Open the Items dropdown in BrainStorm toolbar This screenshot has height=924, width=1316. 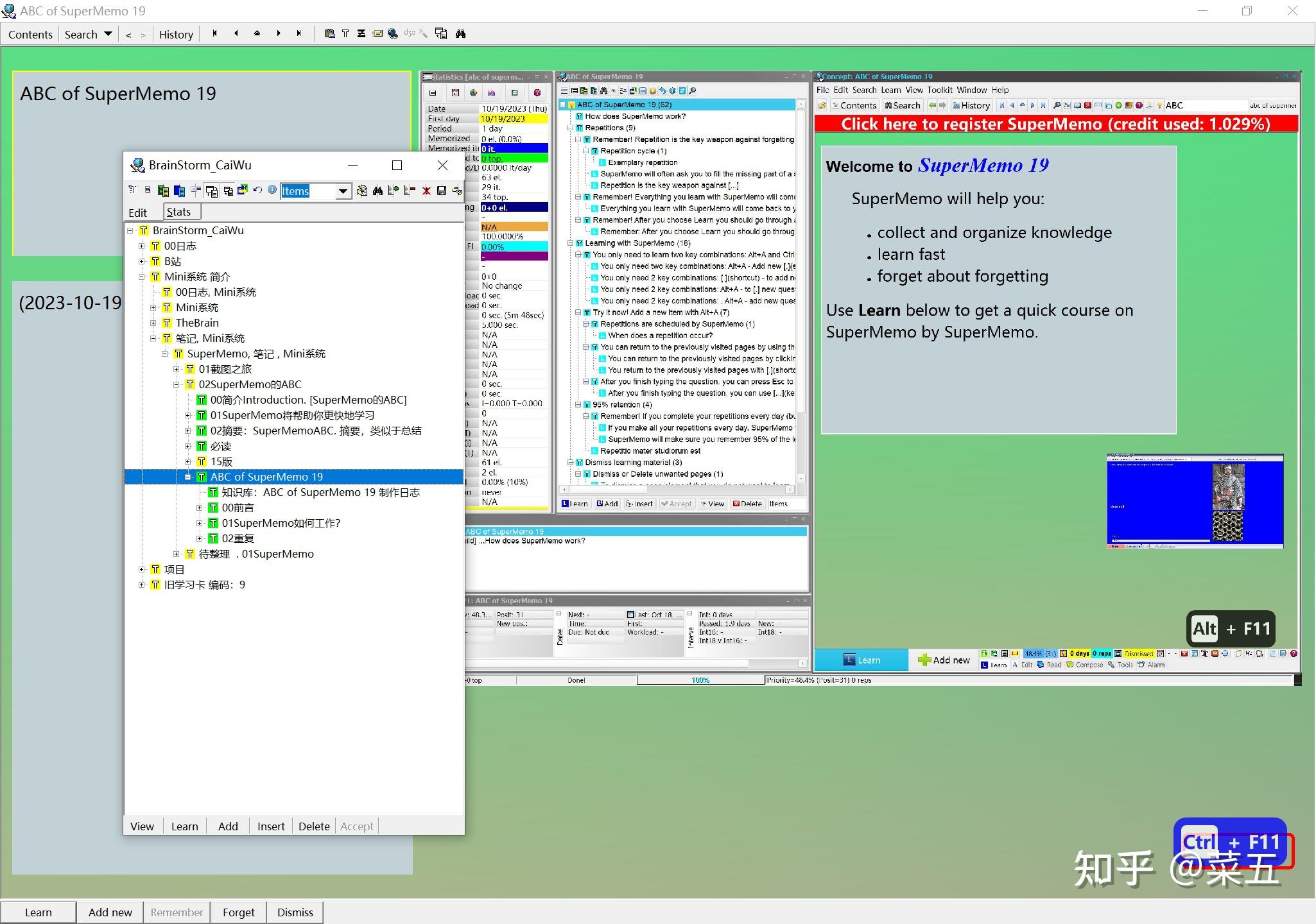click(343, 191)
